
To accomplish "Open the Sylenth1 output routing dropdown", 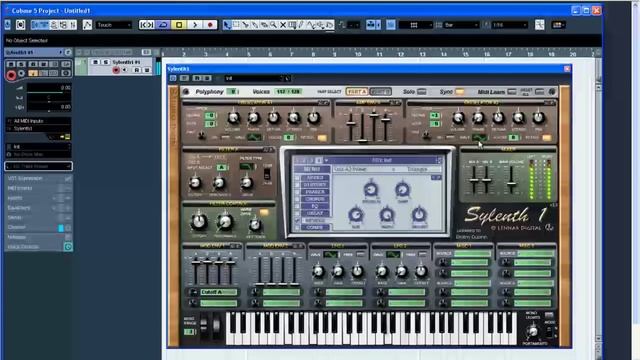I will click(38, 128).
